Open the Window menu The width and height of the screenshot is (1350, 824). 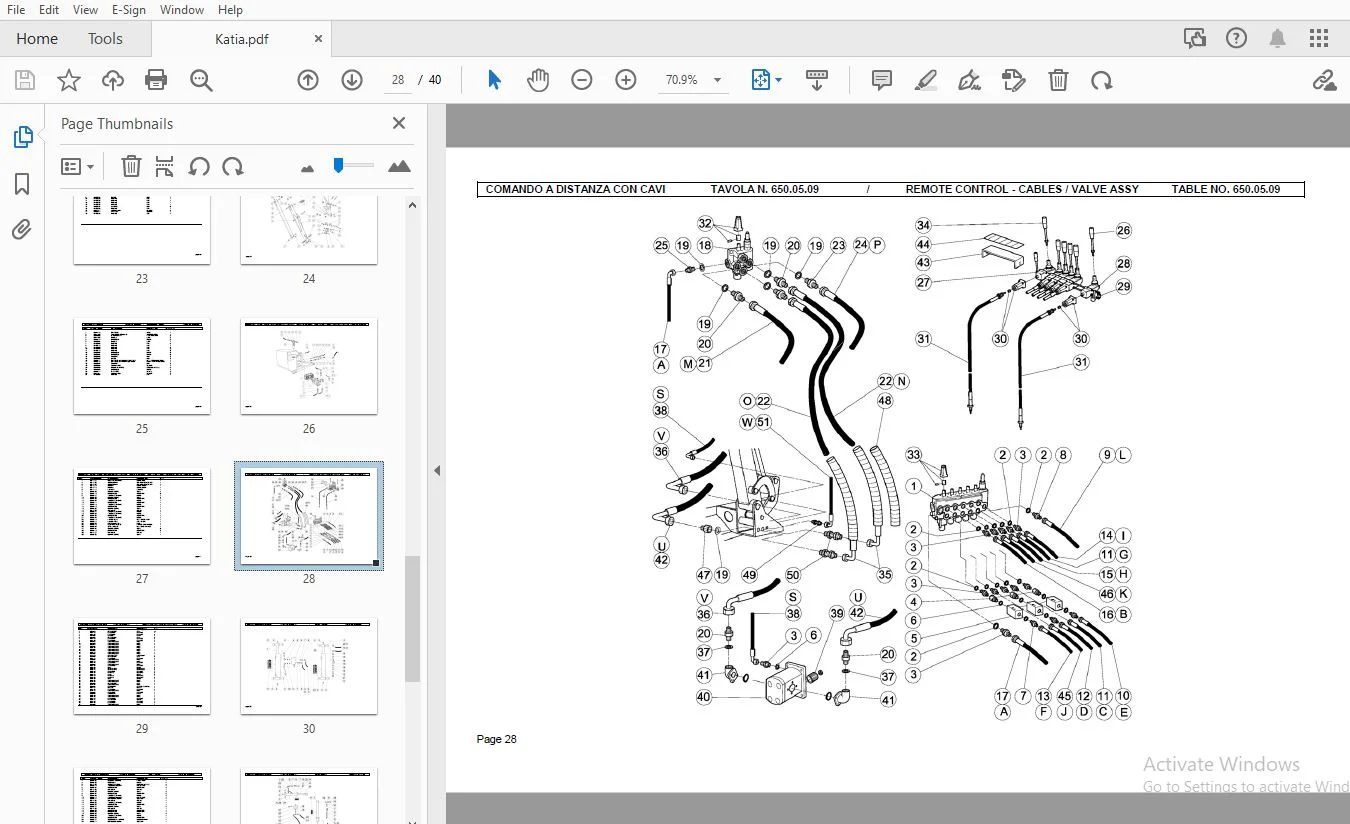[x=182, y=10]
